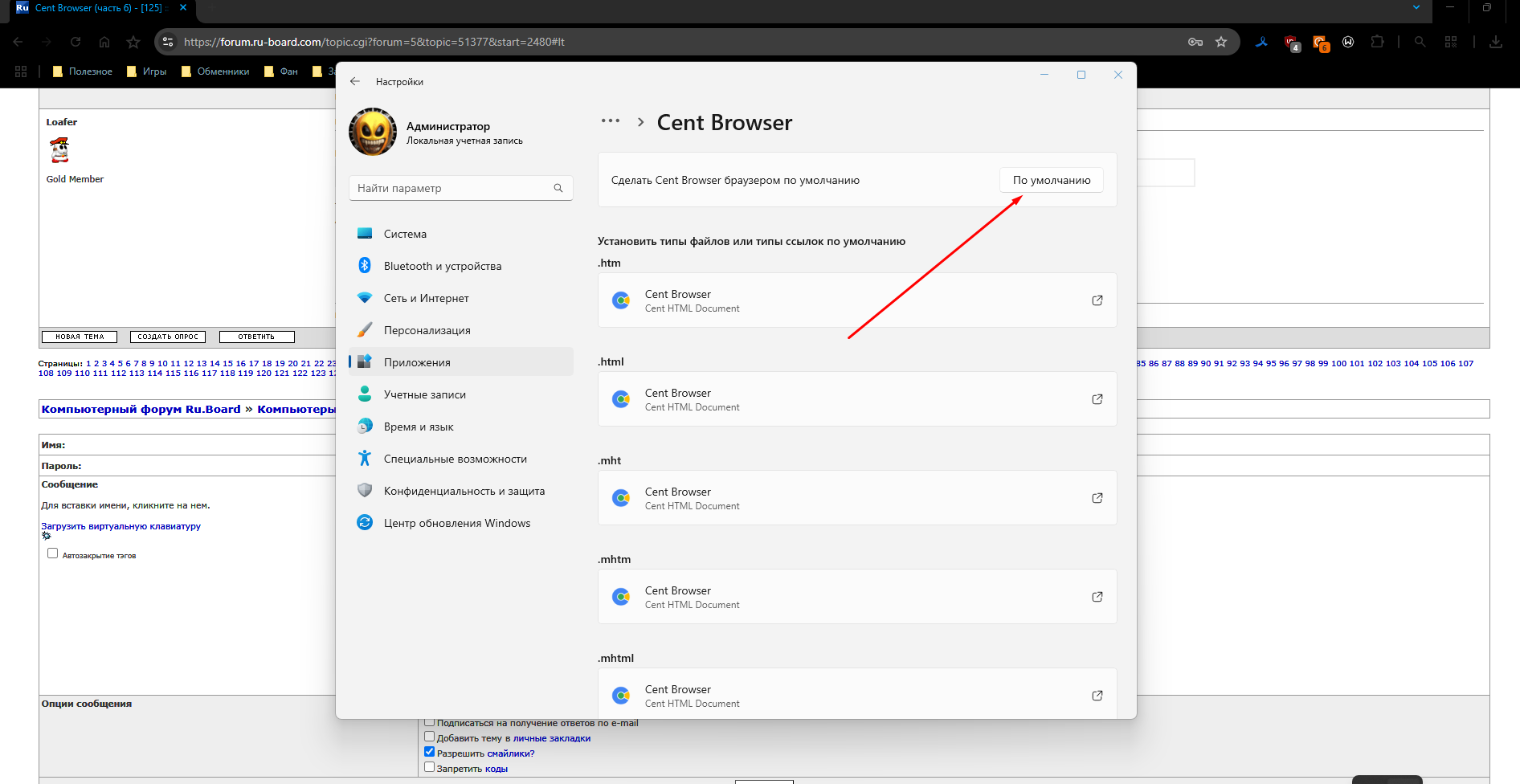Screen dimensions: 1520x784
Task: Open the 'Полезное' bookmarks folder
Action: (x=82, y=71)
